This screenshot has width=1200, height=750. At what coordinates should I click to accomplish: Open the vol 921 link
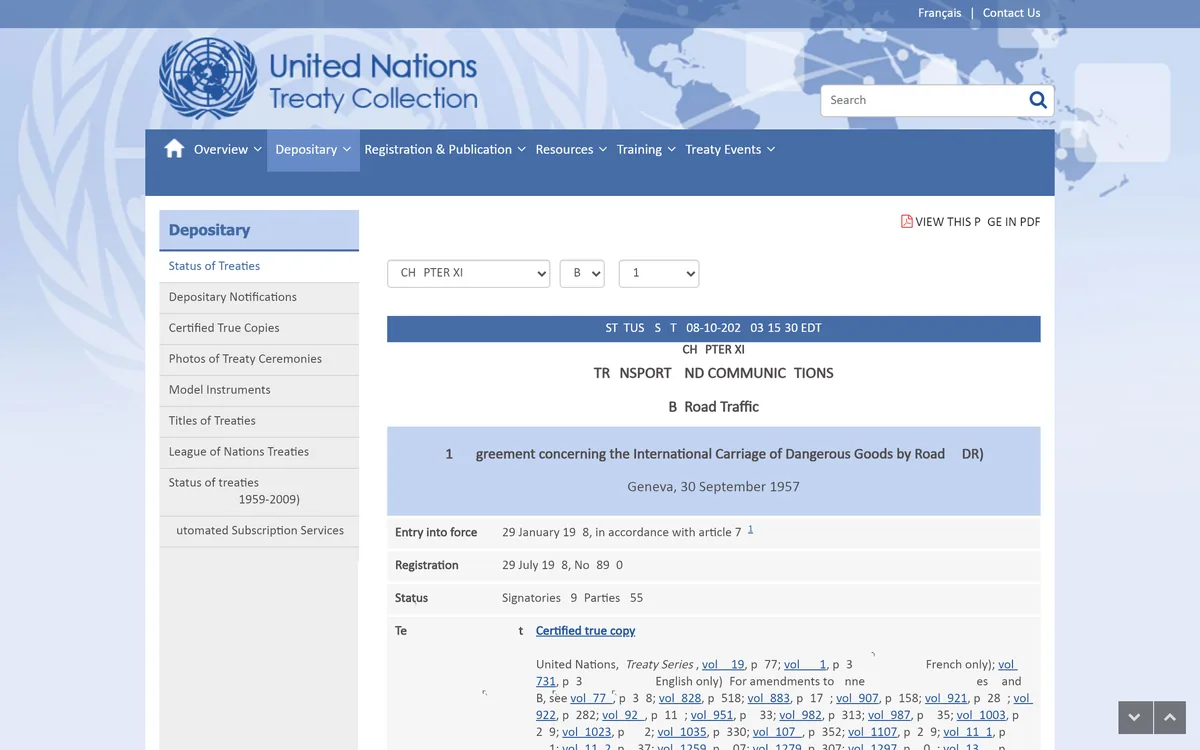pyautogui.click(x=946, y=699)
